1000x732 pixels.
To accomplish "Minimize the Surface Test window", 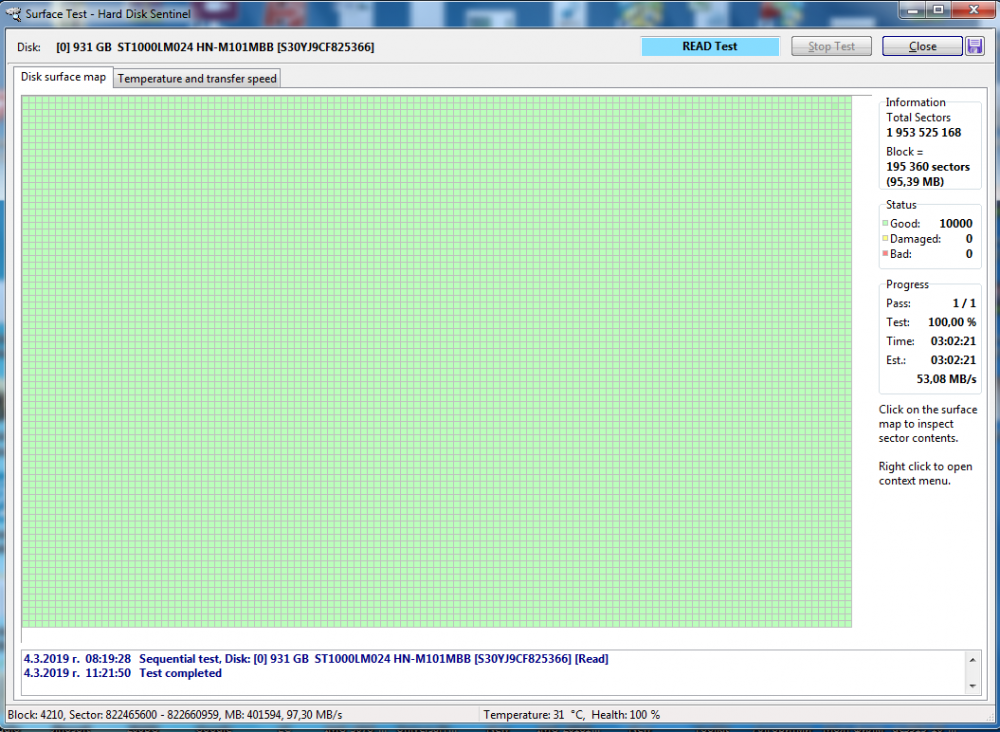I will point(914,10).
